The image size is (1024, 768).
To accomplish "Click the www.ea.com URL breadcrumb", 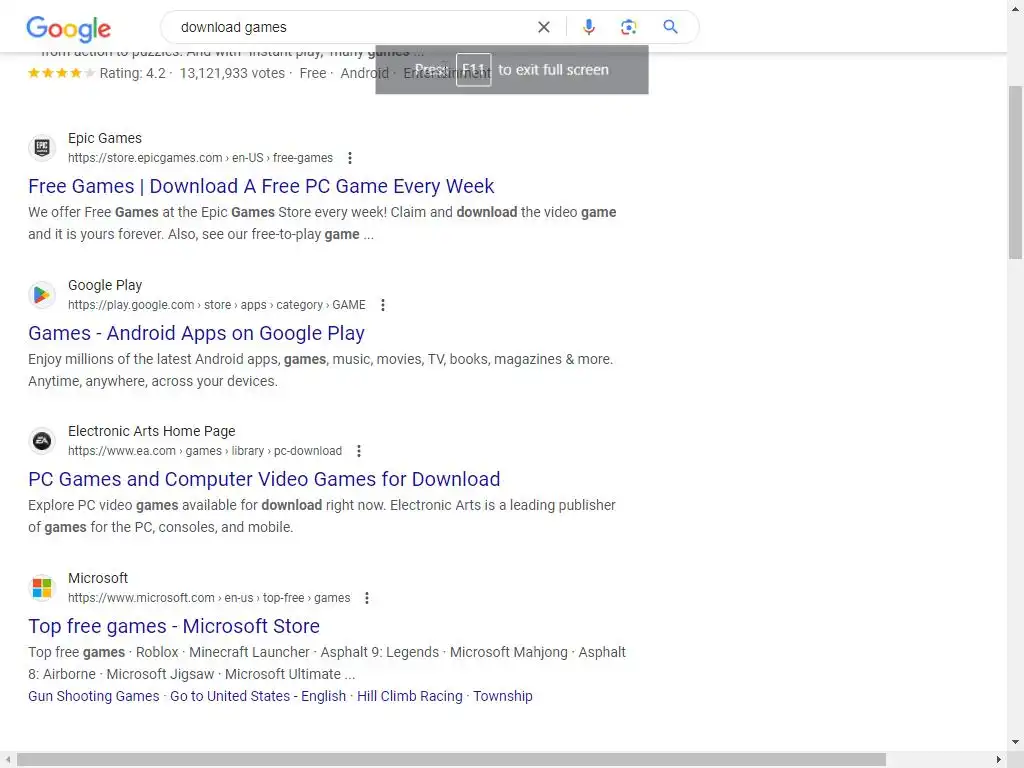I will pos(205,451).
